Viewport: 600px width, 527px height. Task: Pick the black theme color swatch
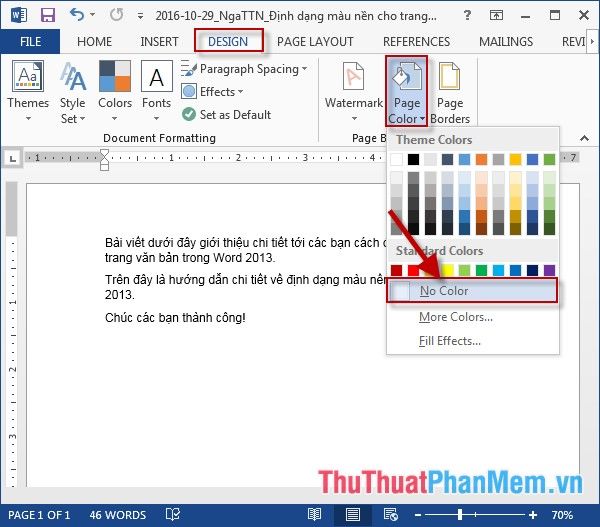(x=413, y=159)
